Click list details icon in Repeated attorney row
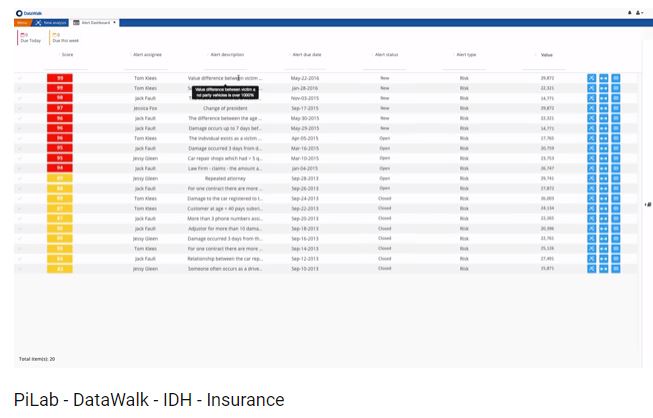Viewport: 653px width, 418px height. [616, 179]
